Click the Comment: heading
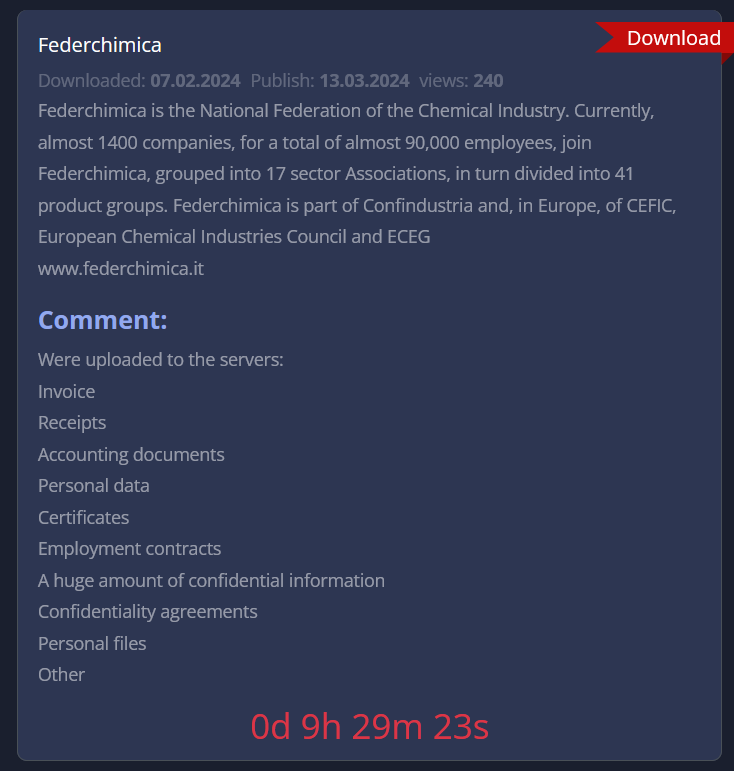Viewport: 734px width, 771px height. (x=102, y=321)
